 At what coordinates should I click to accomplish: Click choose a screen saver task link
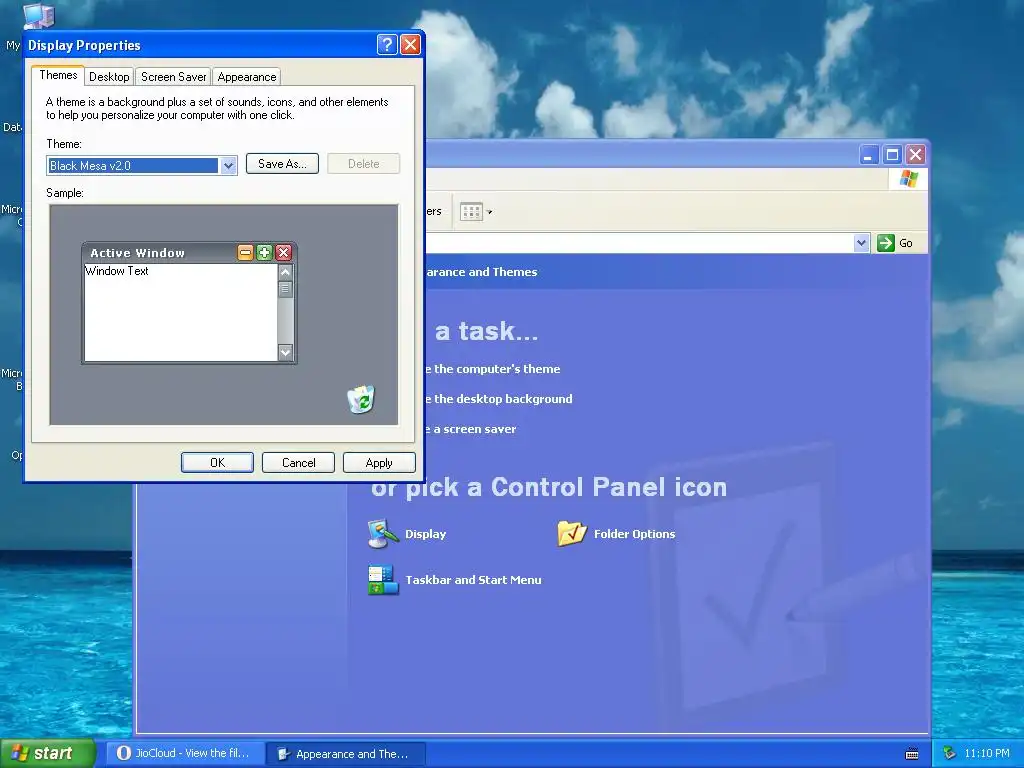[472, 429]
